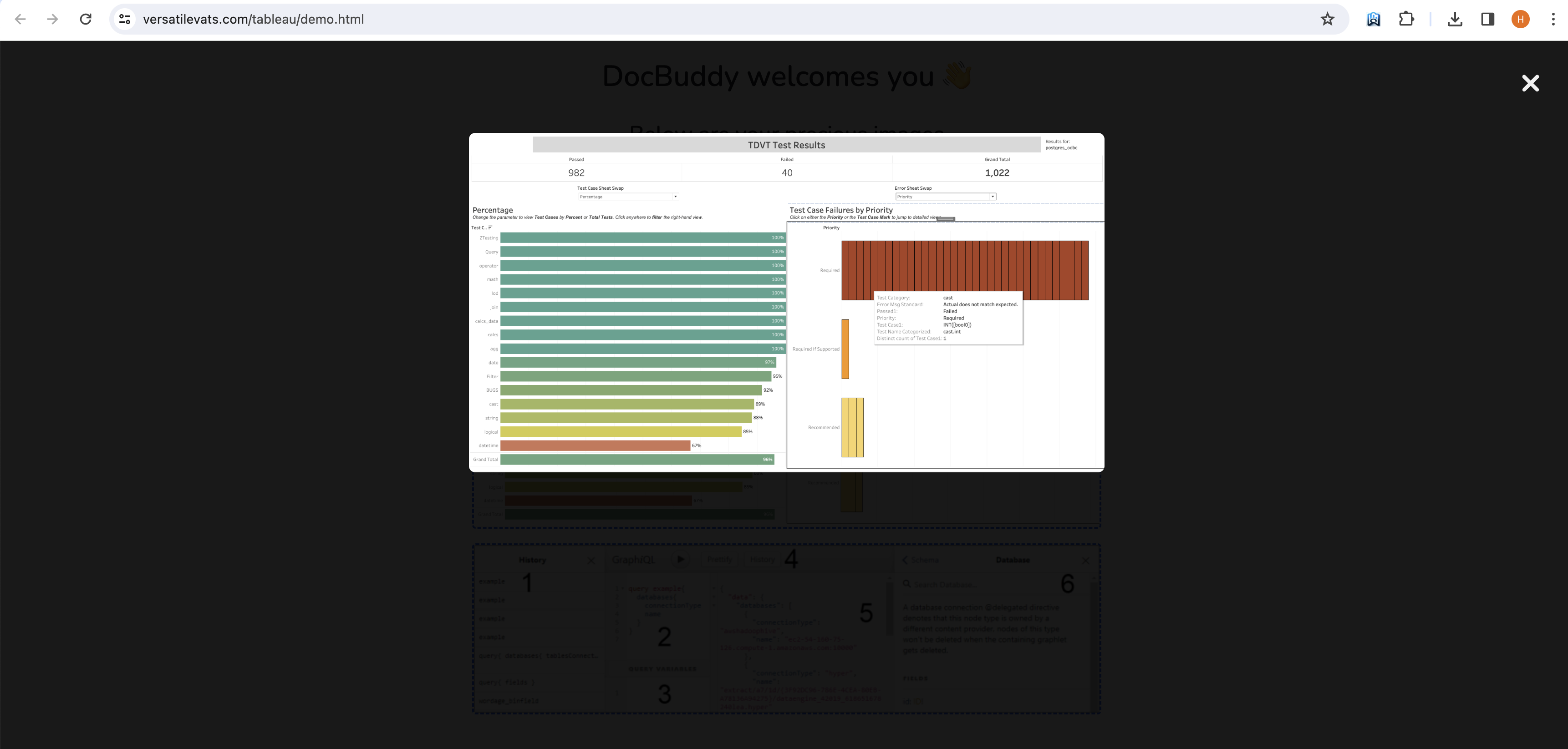The image size is (1568, 749).
Task: Click the datetime 67% bar
Action: (595, 445)
